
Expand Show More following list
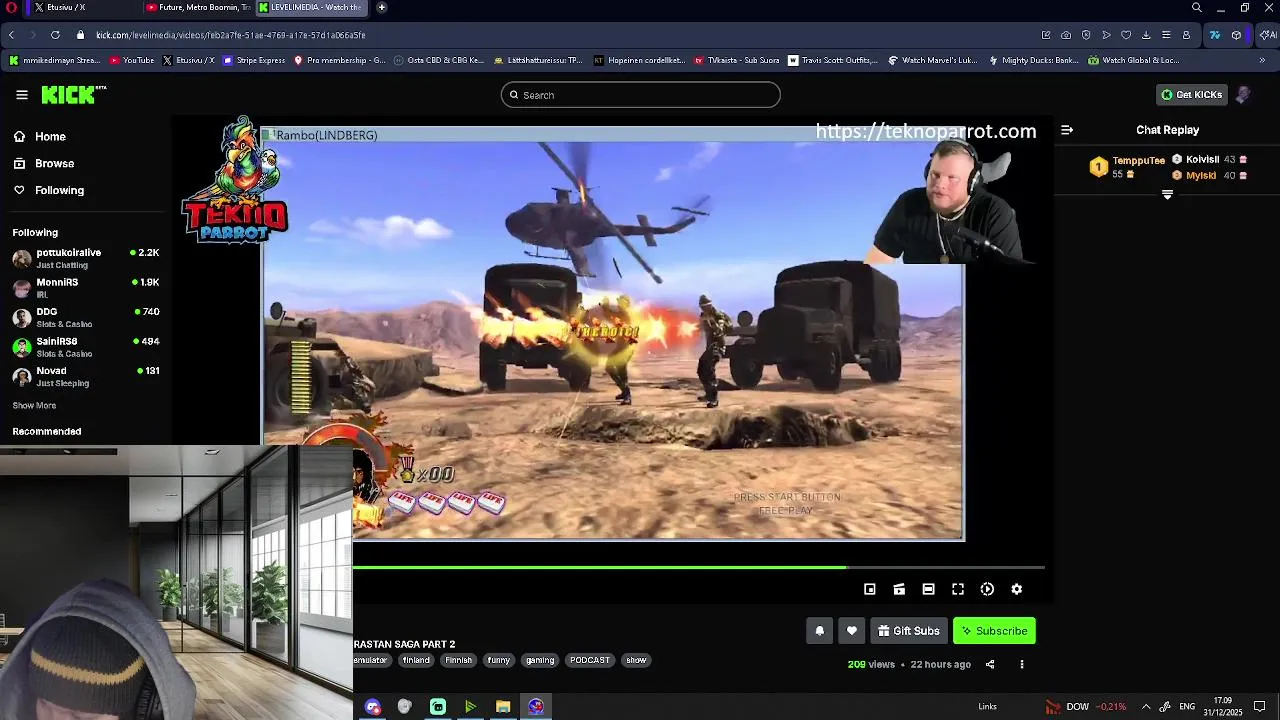[34, 406]
